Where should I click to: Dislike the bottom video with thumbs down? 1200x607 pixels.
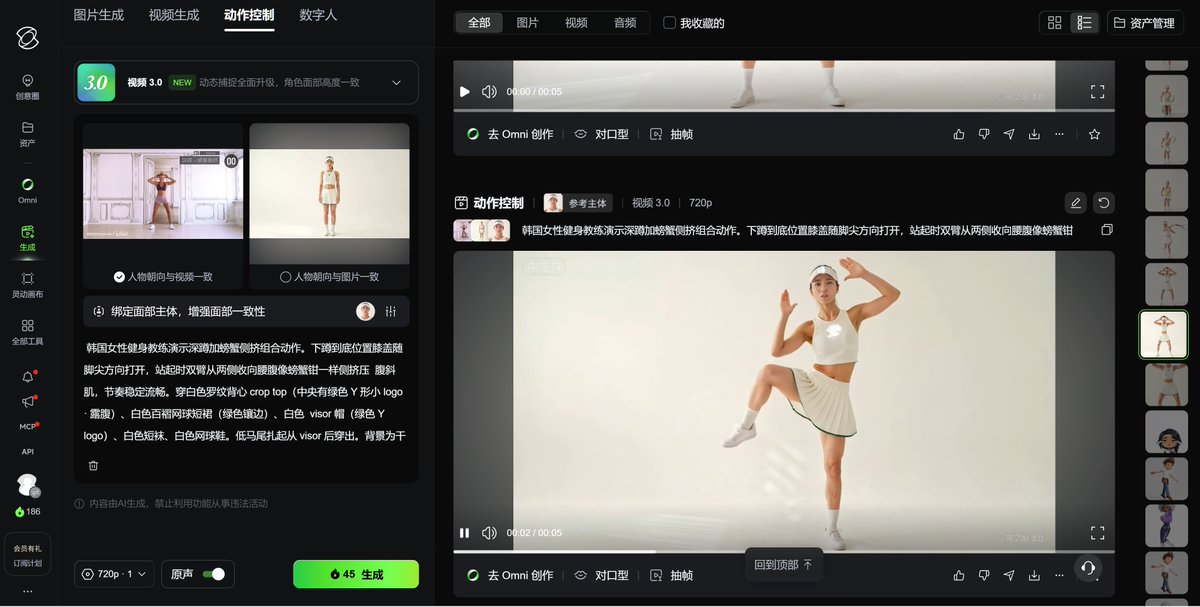coord(984,575)
